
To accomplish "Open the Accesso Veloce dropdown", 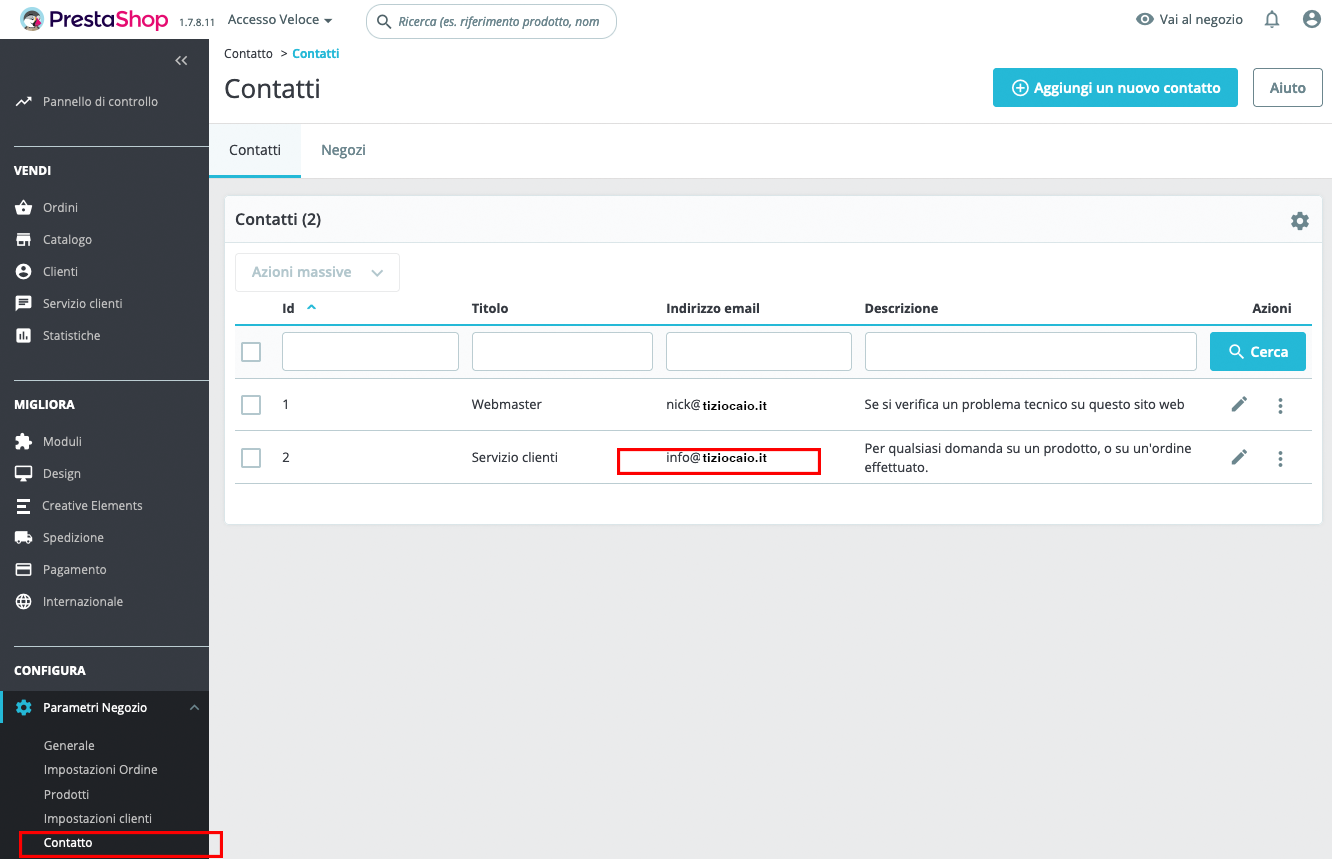I will tap(280, 20).
